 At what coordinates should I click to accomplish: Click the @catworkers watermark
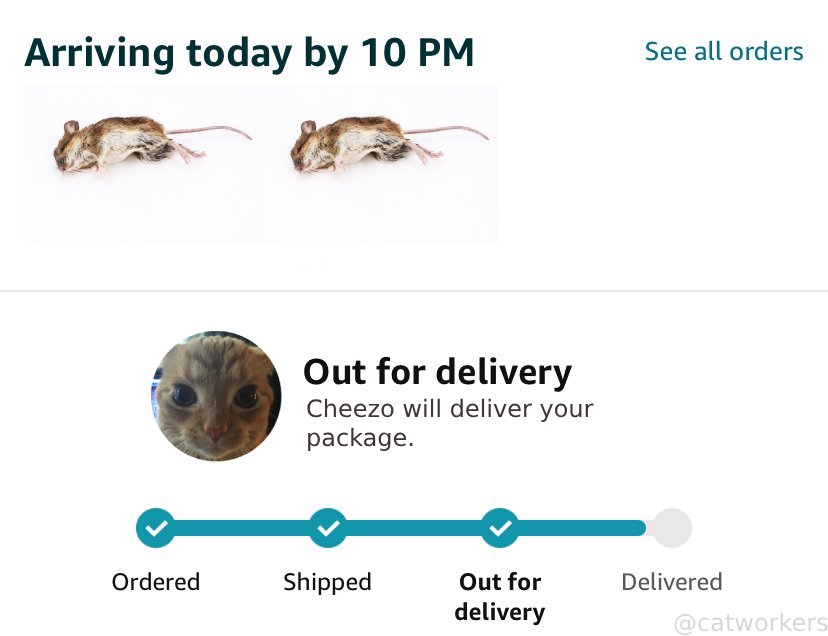(750, 623)
